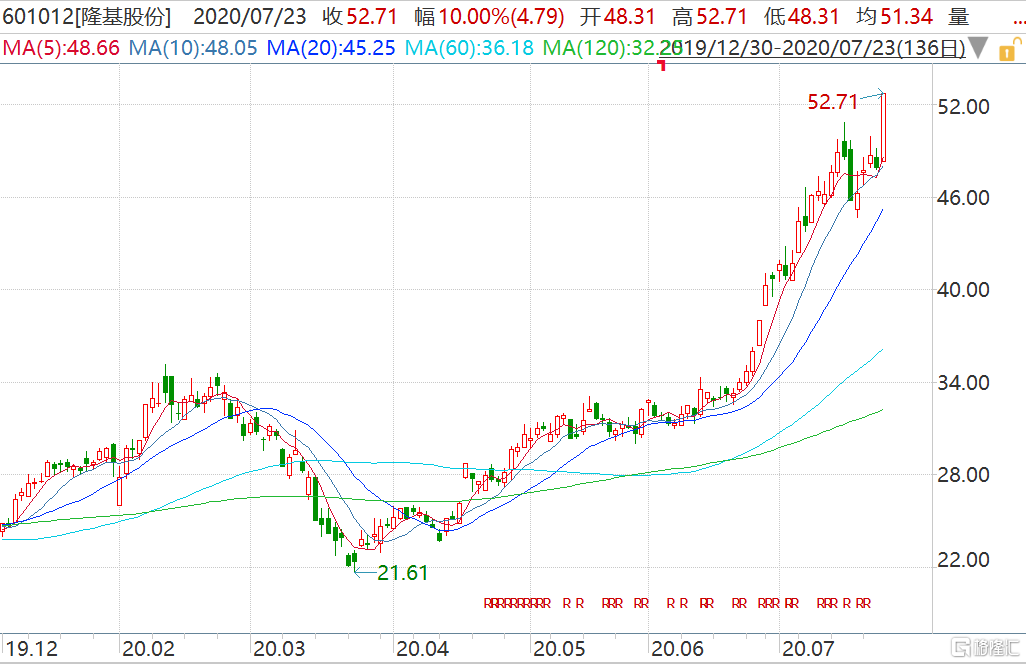
Task: Click the low price 低48.31
Action: pyautogui.click(x=802, y=16)
